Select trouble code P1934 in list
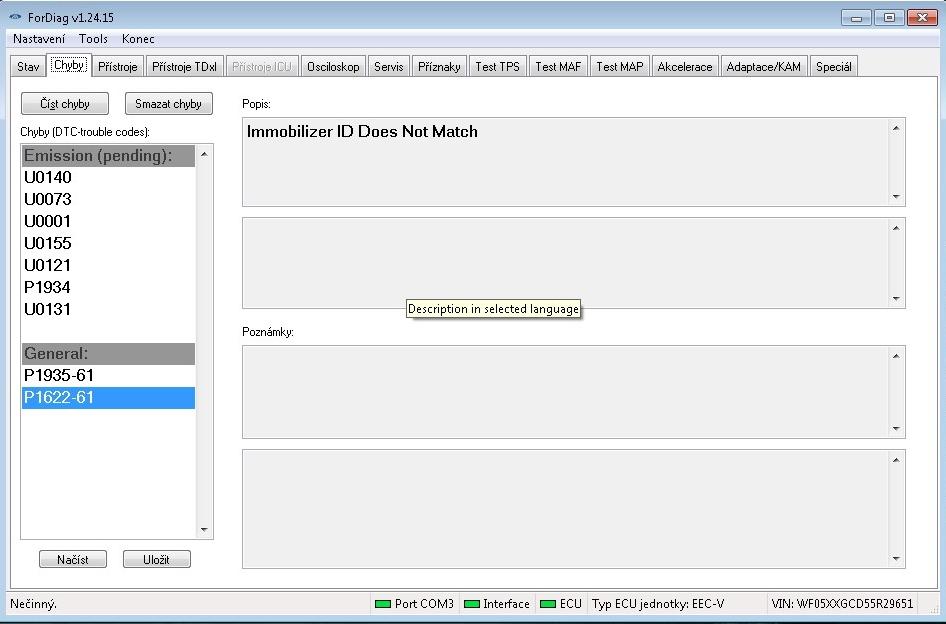This screenshot has height=624, width=946. (48, 288)
